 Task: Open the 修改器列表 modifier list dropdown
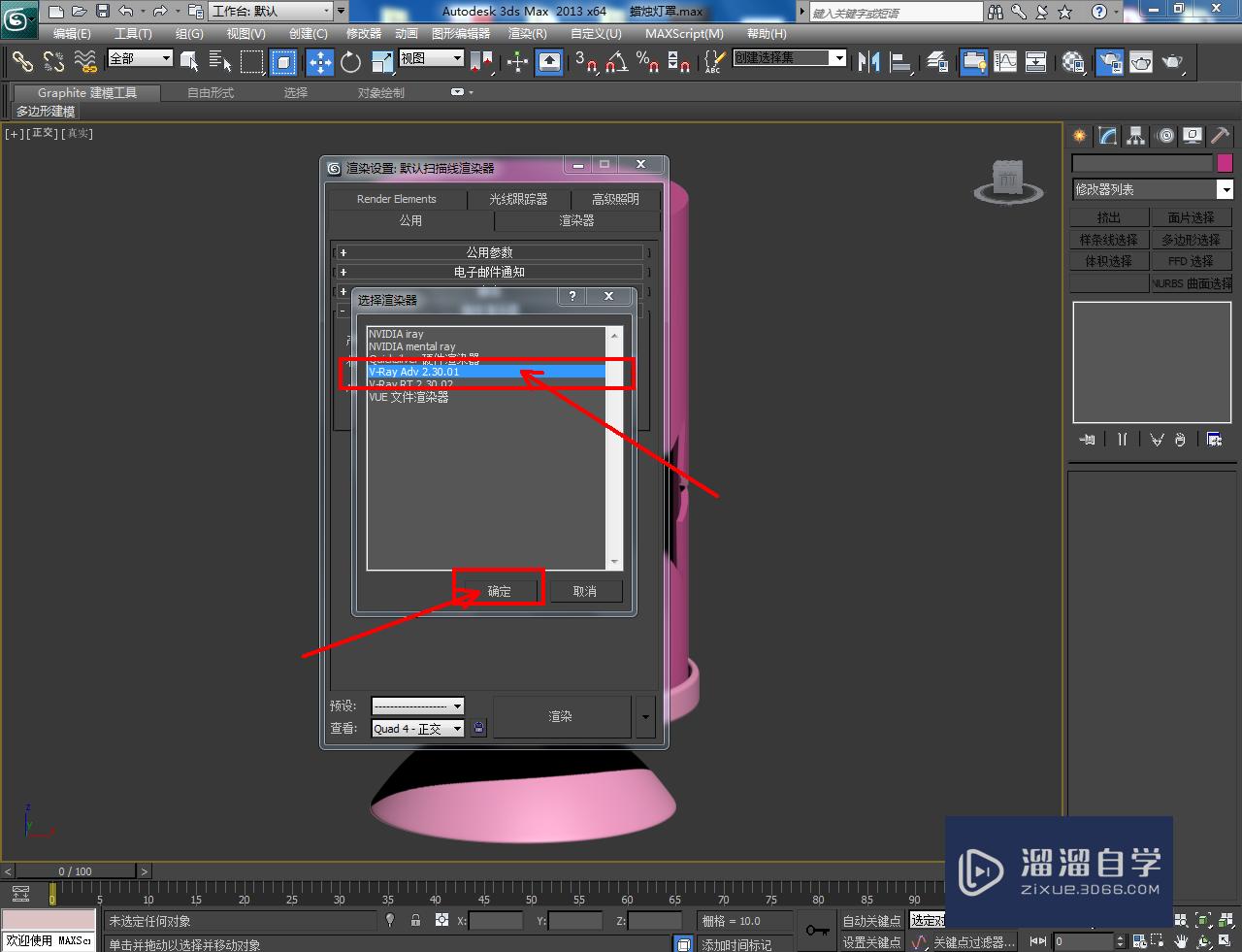[1152, 189]
